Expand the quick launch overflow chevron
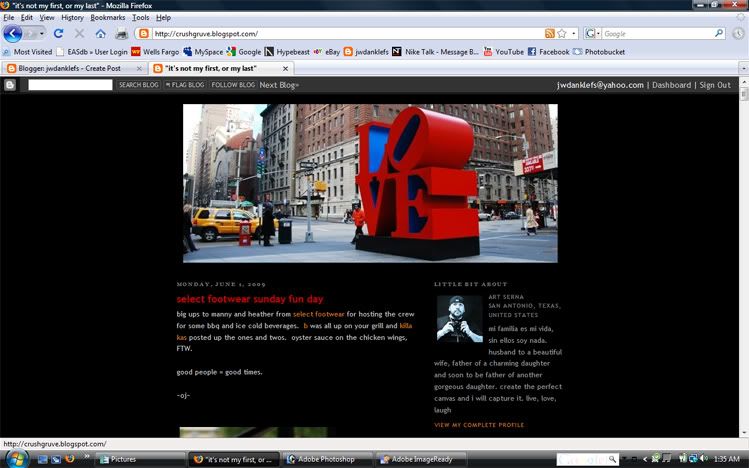 click(x=87, y=457)
